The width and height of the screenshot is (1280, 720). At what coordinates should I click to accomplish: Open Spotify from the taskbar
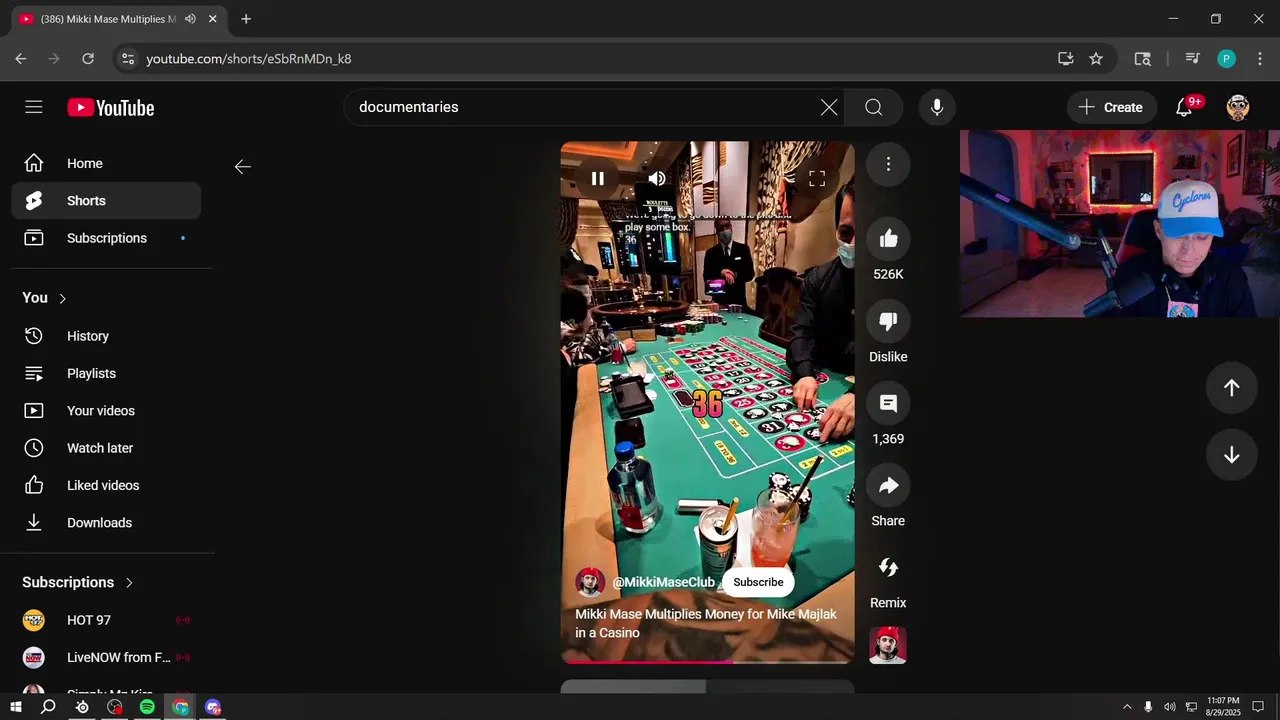click(147, 707)
